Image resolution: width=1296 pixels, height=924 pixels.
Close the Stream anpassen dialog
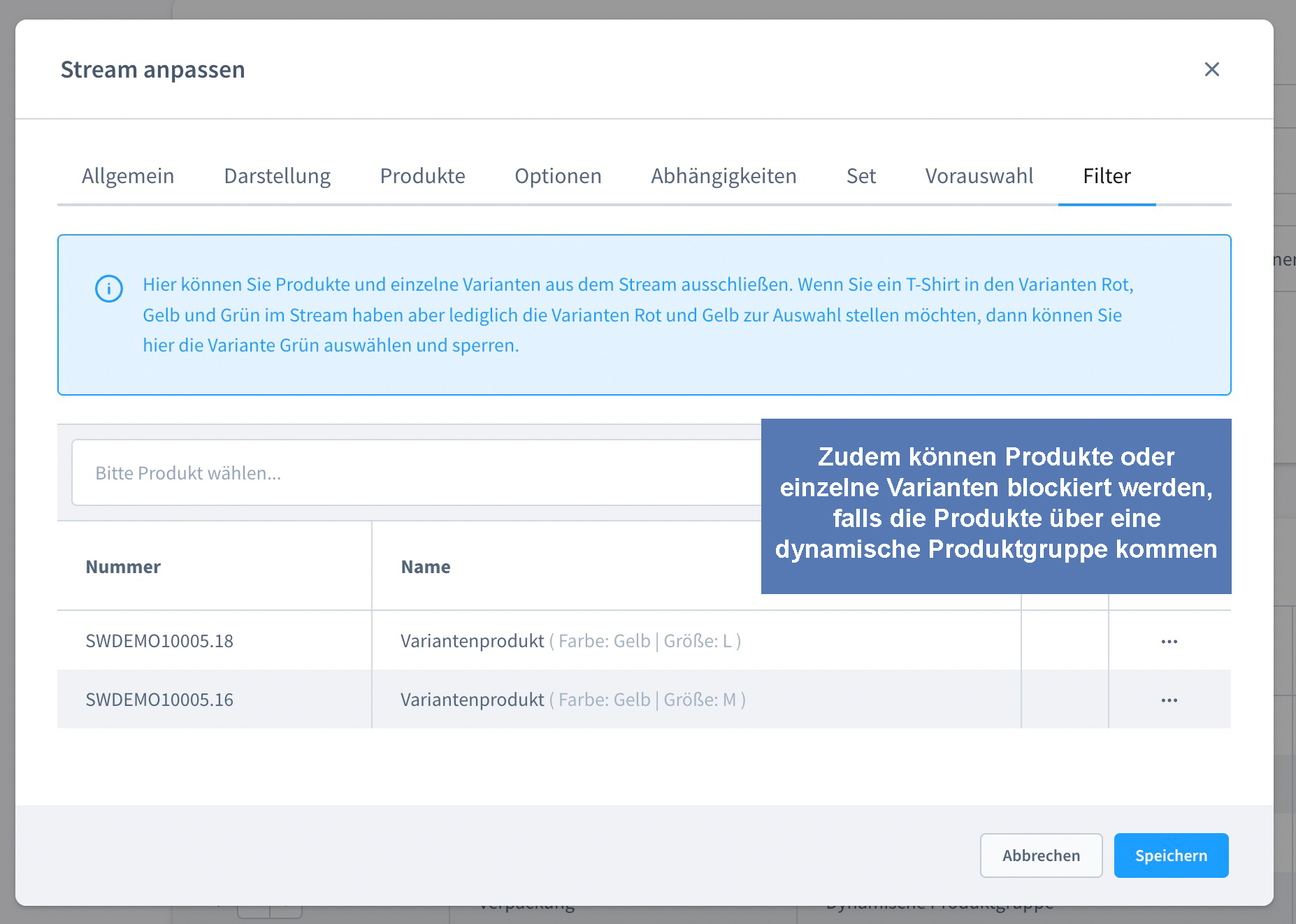[x=1211, y=69]
